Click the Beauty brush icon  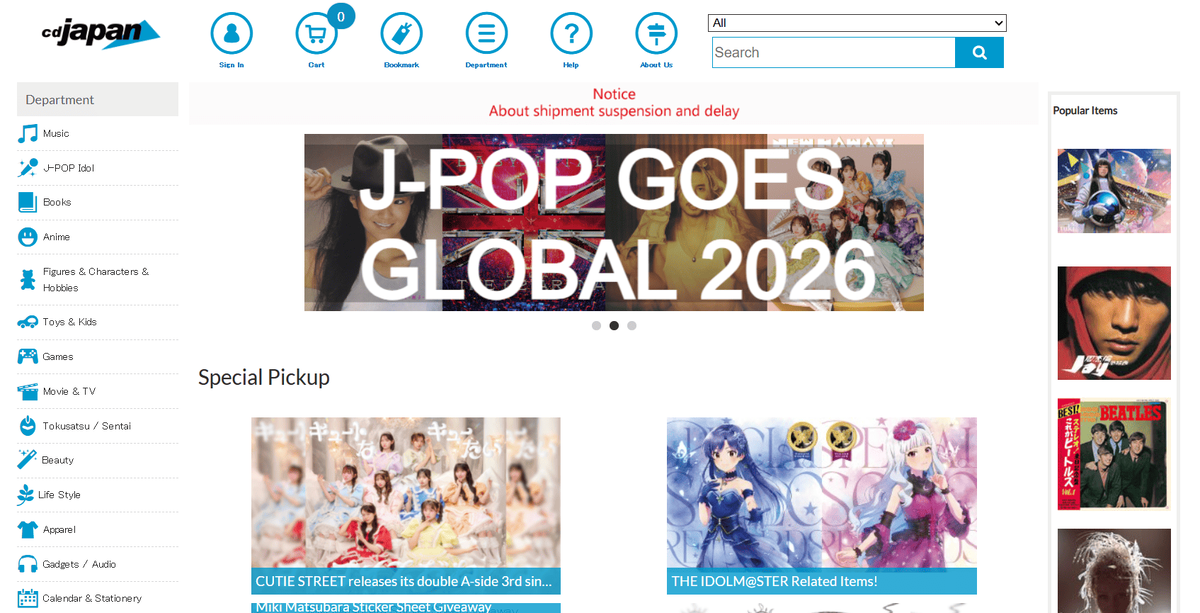click(x=28, y=460)
